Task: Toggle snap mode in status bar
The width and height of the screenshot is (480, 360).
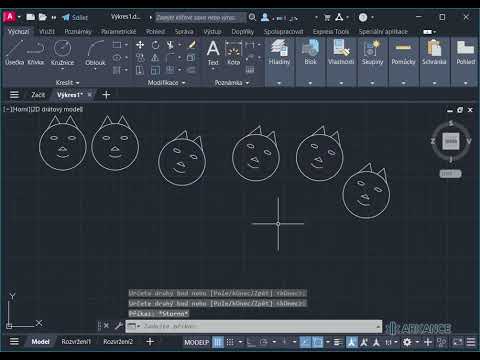Action: pyautogui.click(x=230, y=342)
